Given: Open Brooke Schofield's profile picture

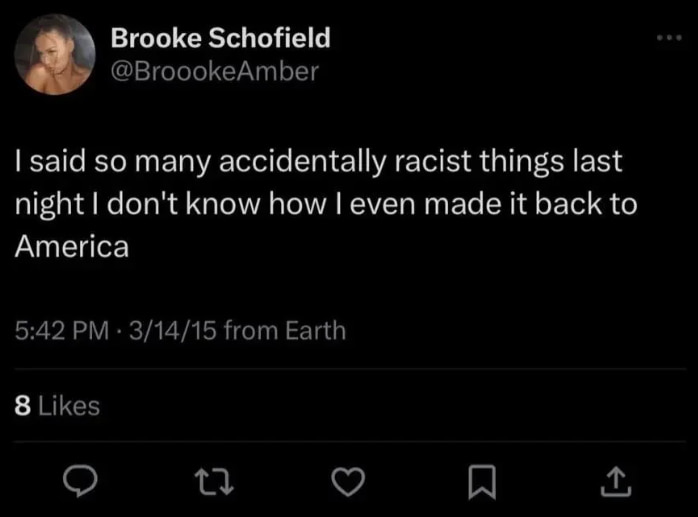Looking at the screenshot, I should coord(56,57).
